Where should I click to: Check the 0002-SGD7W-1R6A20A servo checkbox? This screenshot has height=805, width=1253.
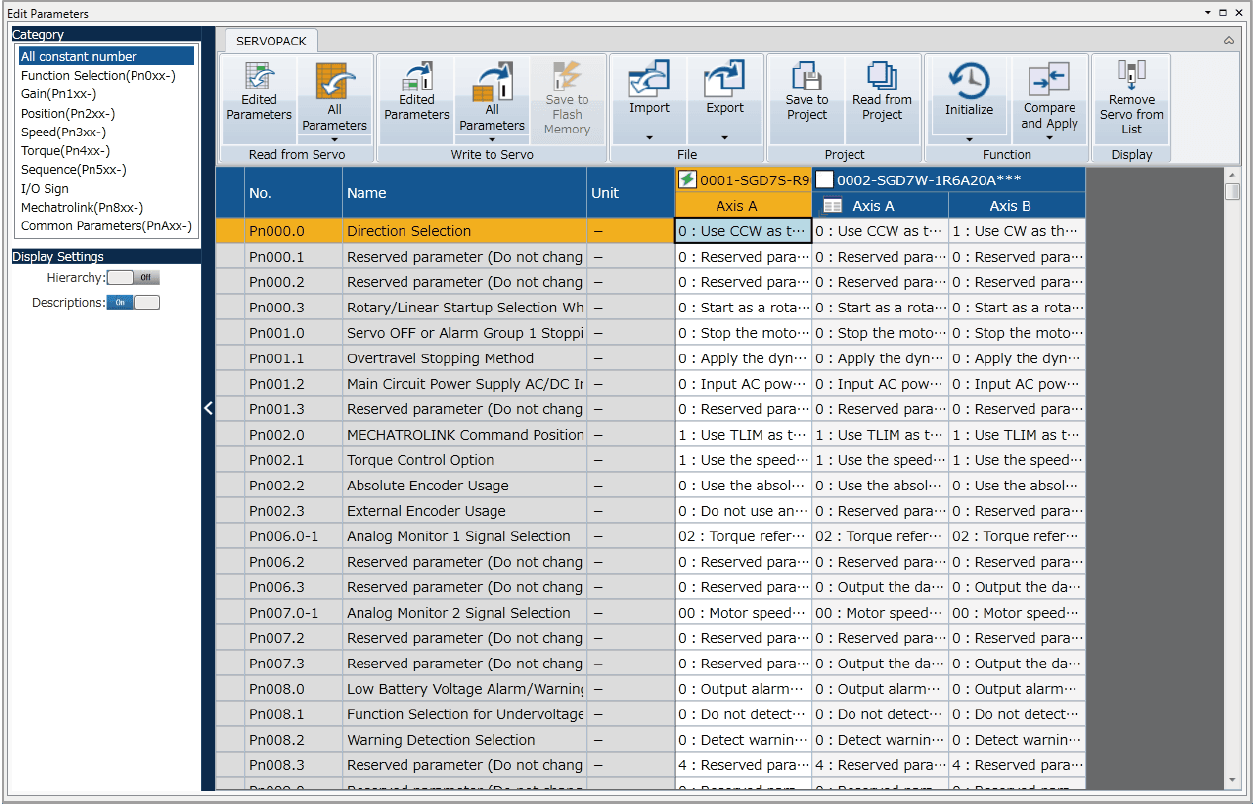pyautogui.click(x=825, y=180)
